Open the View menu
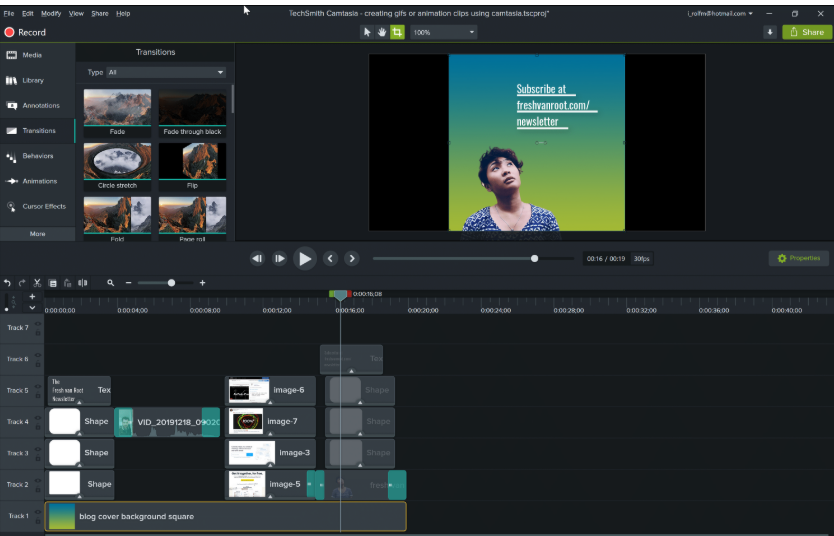 point(76,13)
